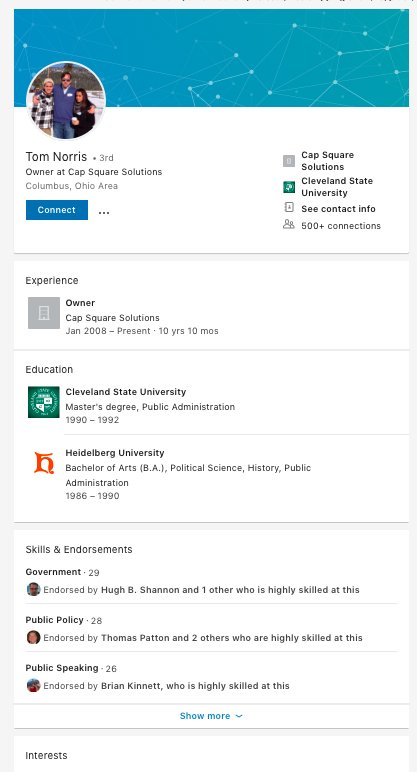Click Brian Kinnett's endorser avatar
This screenshot has height=772, width=417.
33,685
